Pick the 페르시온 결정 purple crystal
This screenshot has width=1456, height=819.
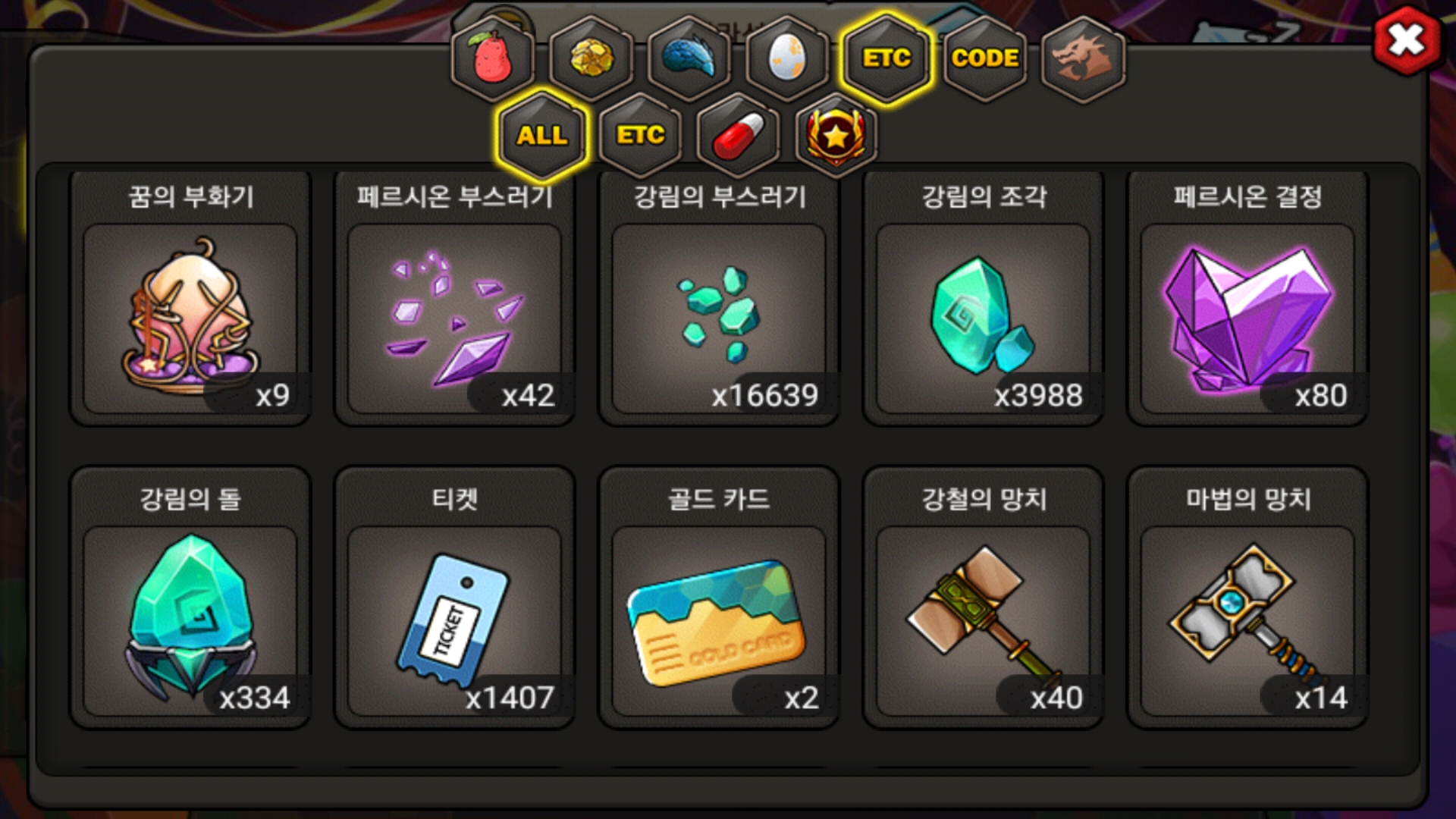pos(1247,298)
